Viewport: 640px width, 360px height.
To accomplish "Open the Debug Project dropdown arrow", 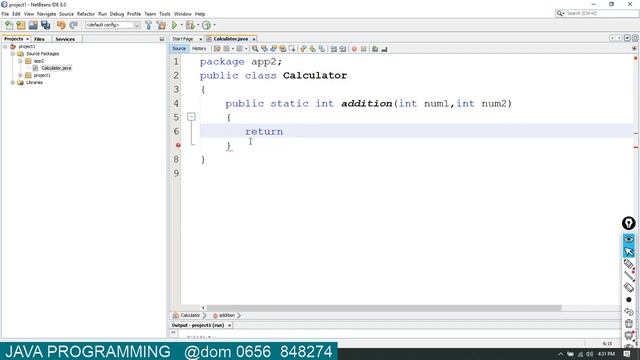I will pos(198,25).
